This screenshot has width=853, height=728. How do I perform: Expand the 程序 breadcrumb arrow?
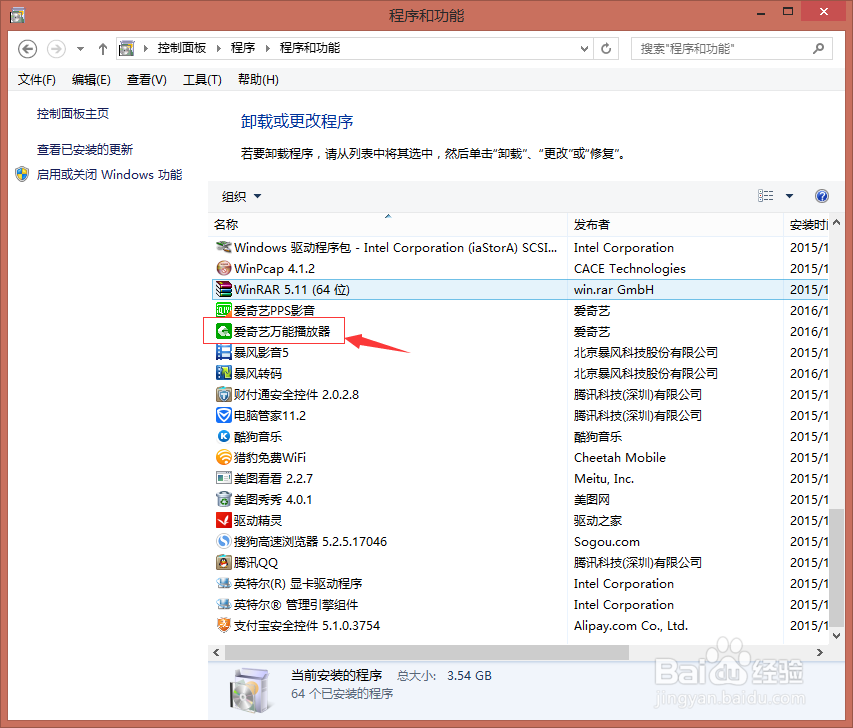point(267,48)
